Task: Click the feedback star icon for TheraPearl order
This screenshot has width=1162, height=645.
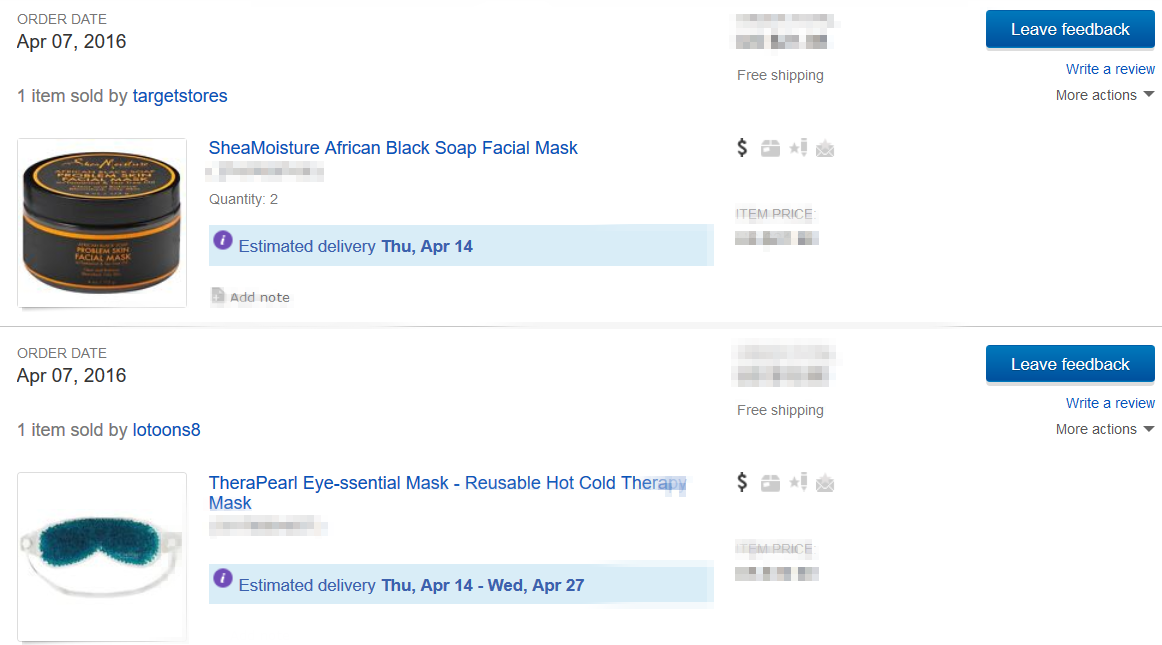Action: (x=798, y=483)
